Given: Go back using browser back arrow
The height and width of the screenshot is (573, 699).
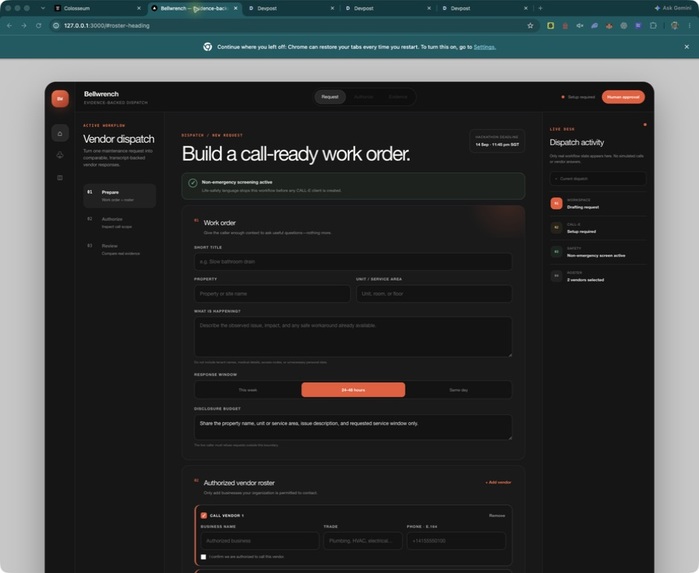Looking at the screenshot, I should (9, 26).
